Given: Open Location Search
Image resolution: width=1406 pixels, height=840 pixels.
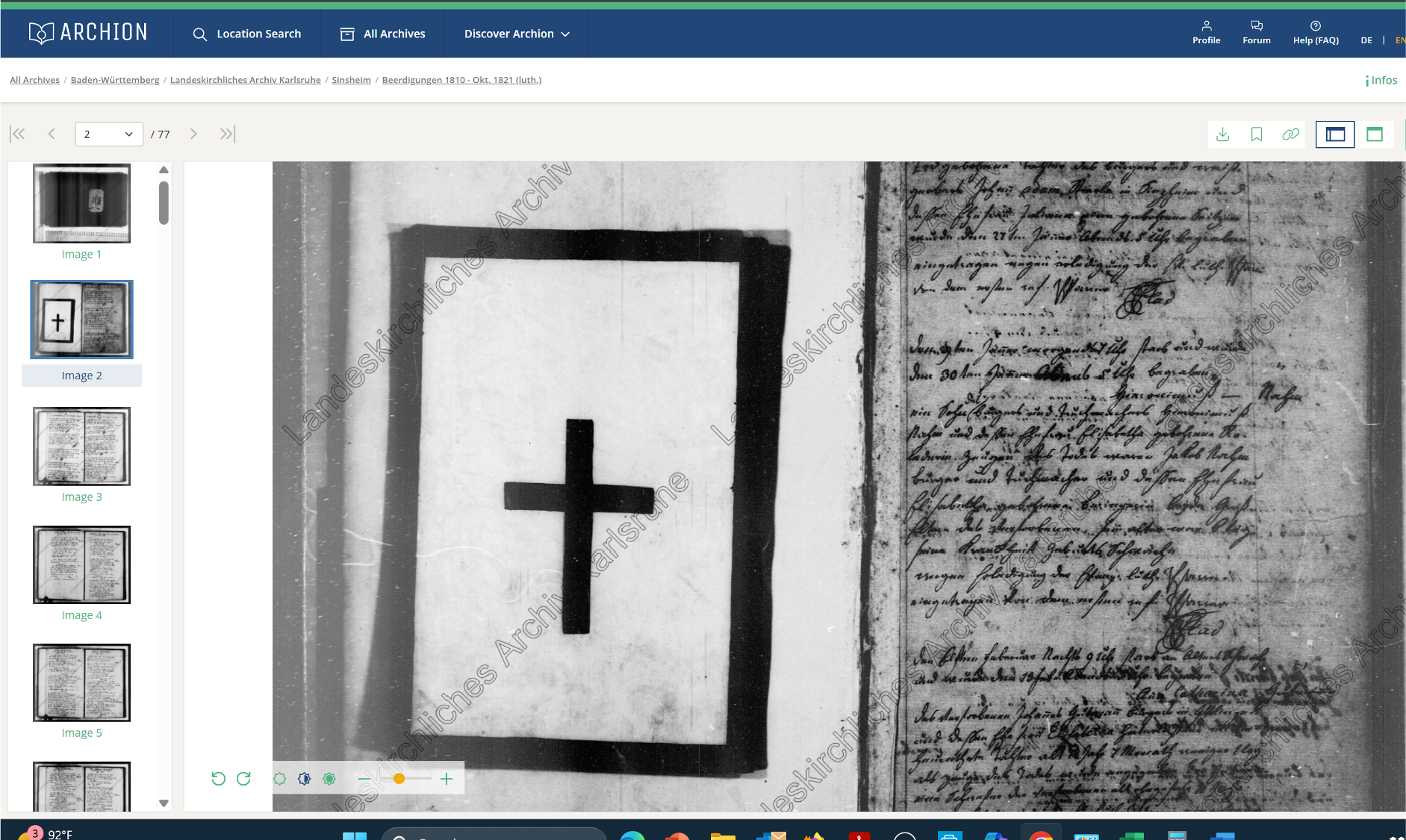Looking at the screenshot, I should (247, 34).
